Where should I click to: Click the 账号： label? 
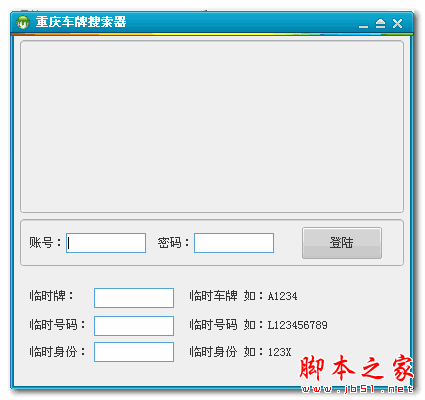point(45,243)
